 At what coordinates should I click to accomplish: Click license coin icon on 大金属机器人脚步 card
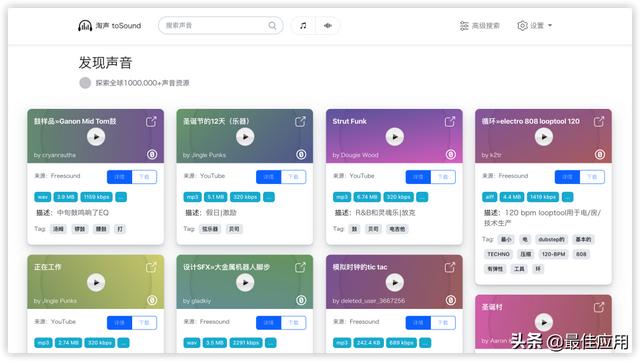[301, 301]
